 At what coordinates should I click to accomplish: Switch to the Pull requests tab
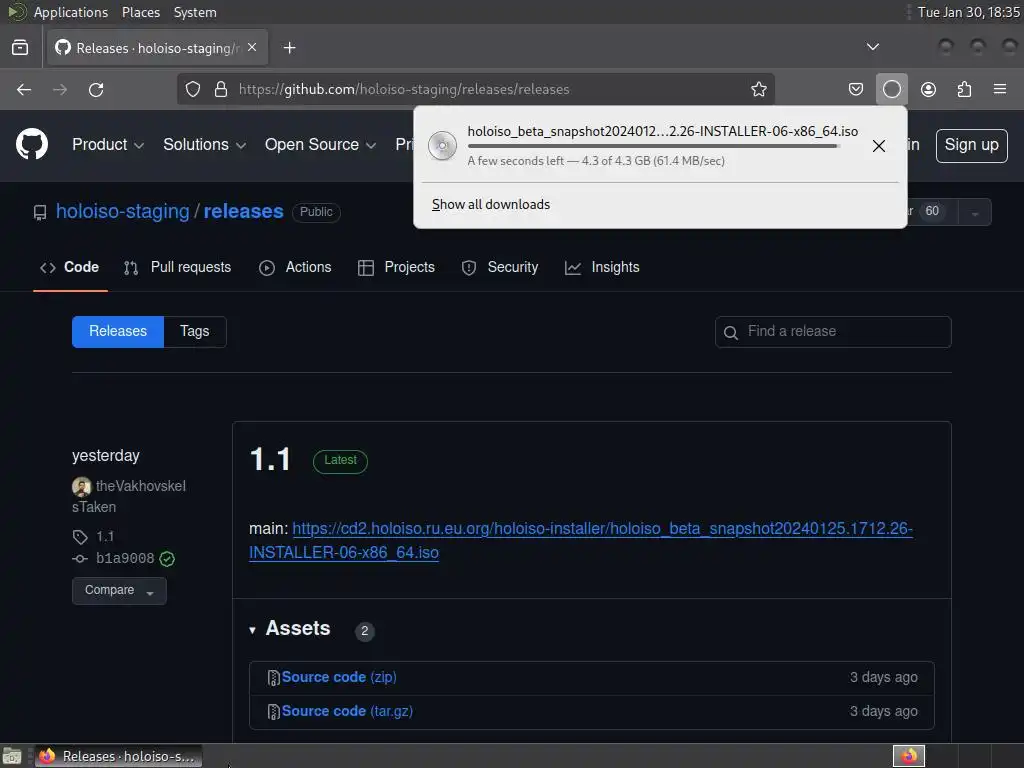(x=178, y=267)
